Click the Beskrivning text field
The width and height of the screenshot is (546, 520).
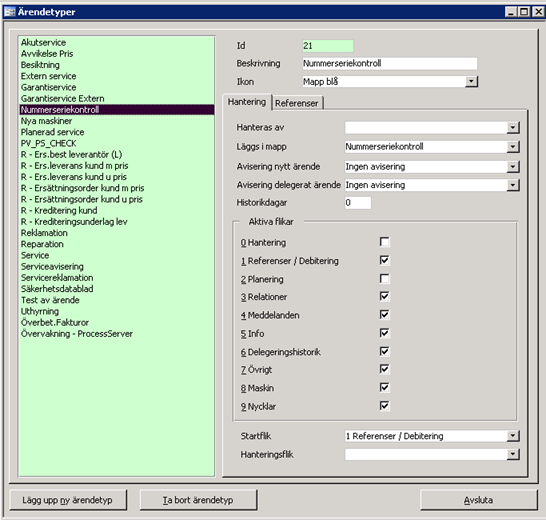click(x=390, y=63)
